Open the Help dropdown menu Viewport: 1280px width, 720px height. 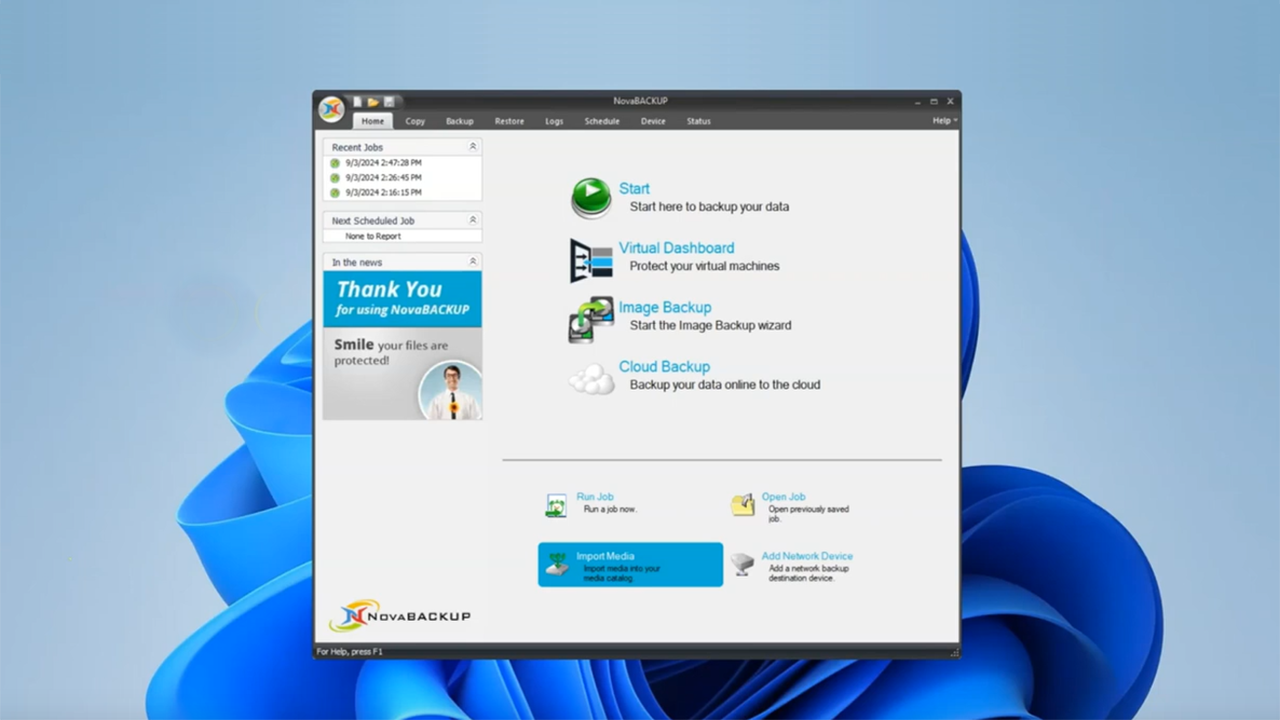(x=944, y=121)
